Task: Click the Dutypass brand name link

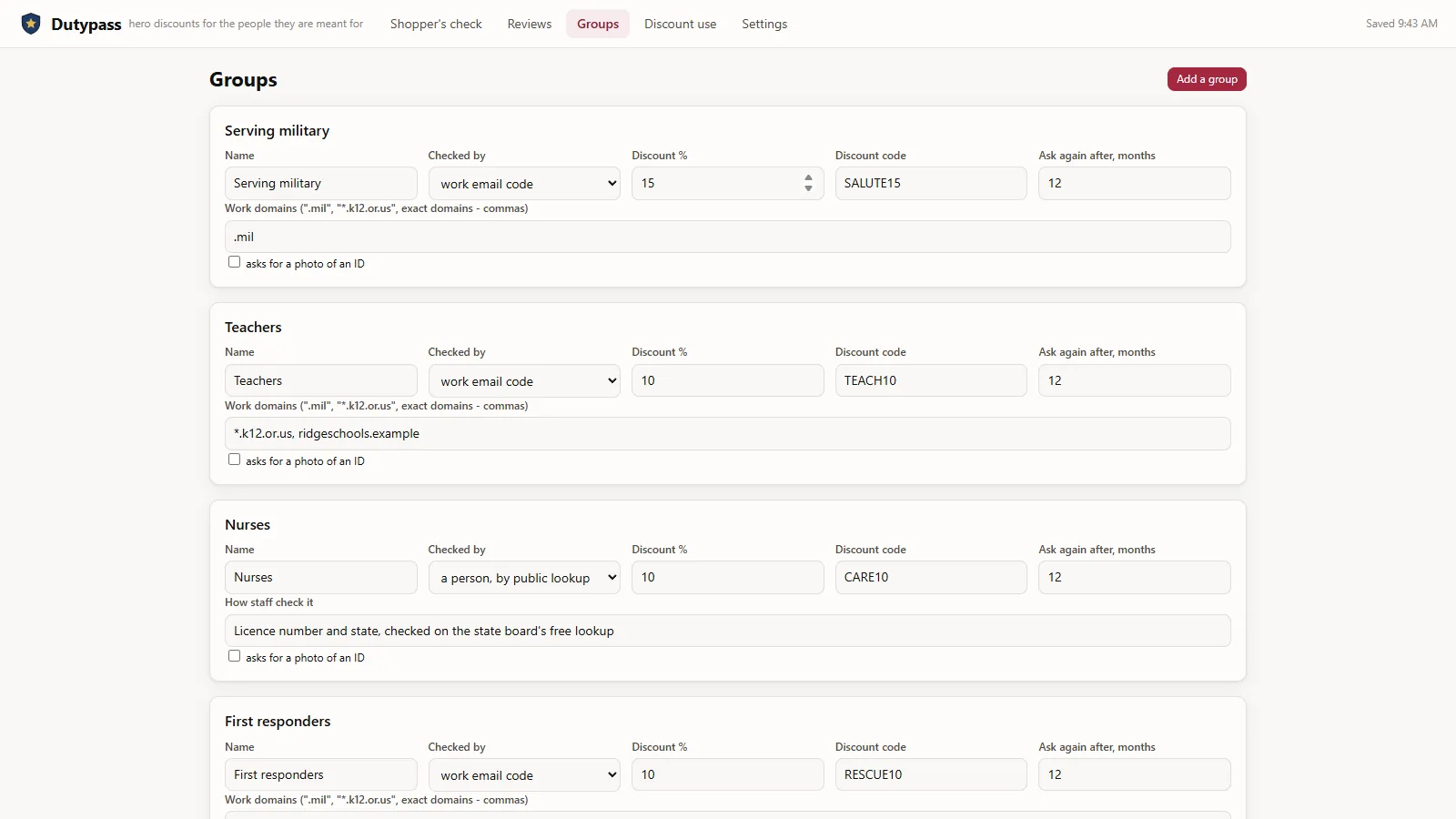Action: click(x=86, y=25)
